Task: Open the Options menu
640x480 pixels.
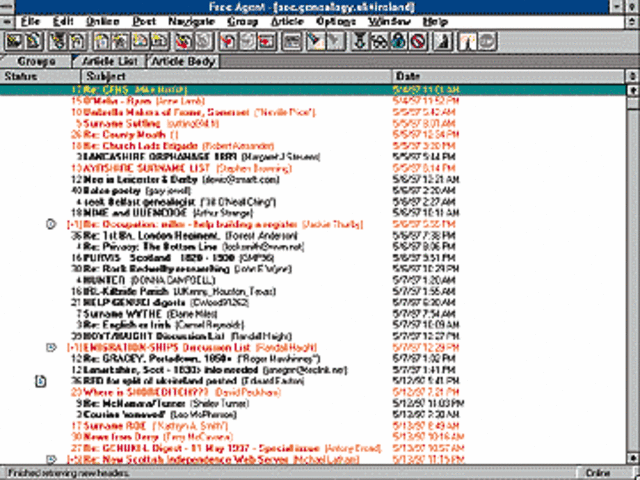Action: (336, 21)
